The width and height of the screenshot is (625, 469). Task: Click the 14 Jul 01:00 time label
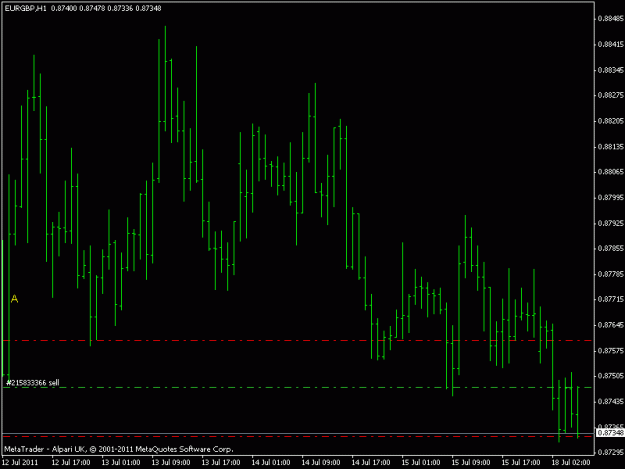click(271, 462)
